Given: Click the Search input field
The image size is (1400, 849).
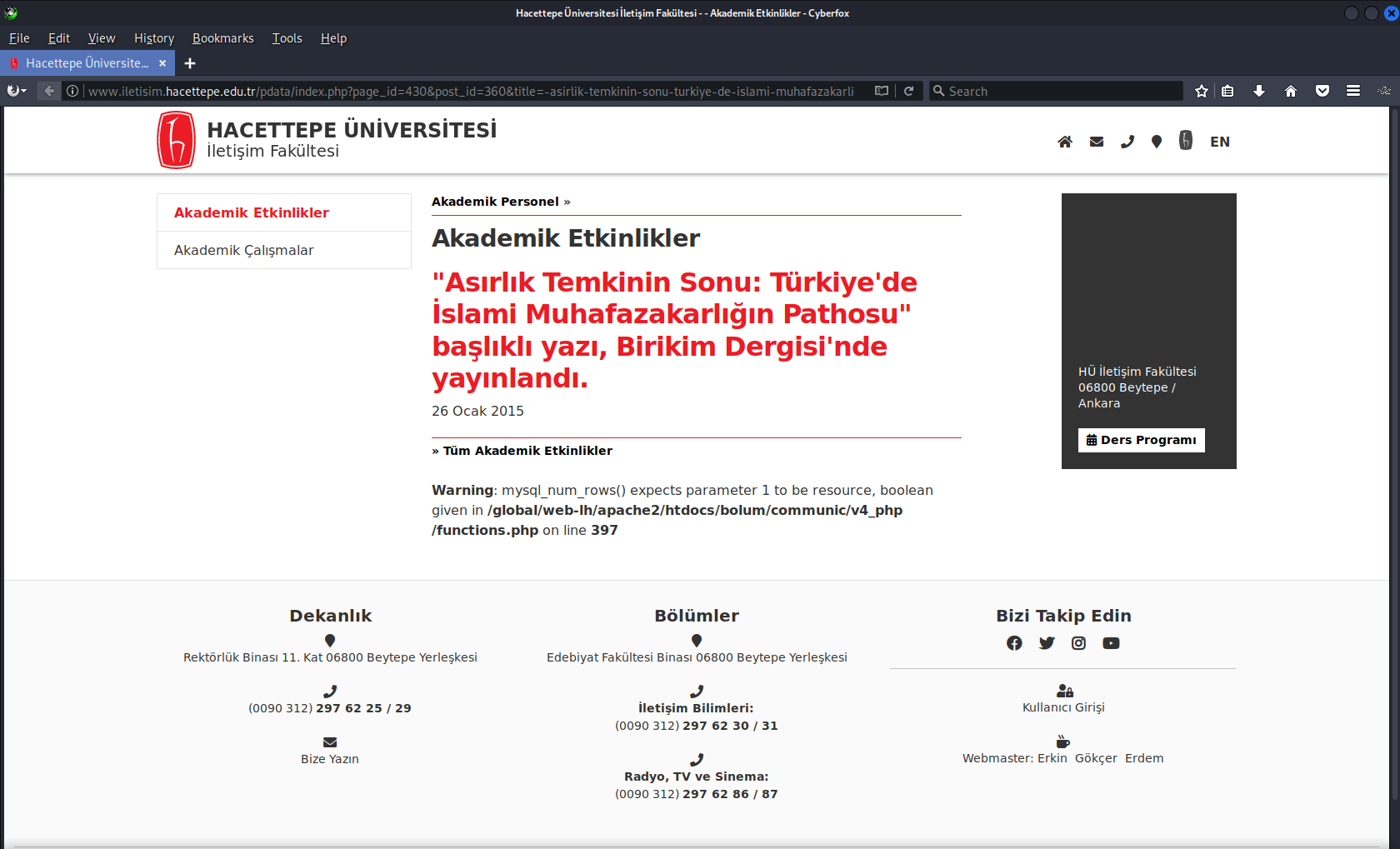Looking at the screenshot, I should (x=1057, y=91).
